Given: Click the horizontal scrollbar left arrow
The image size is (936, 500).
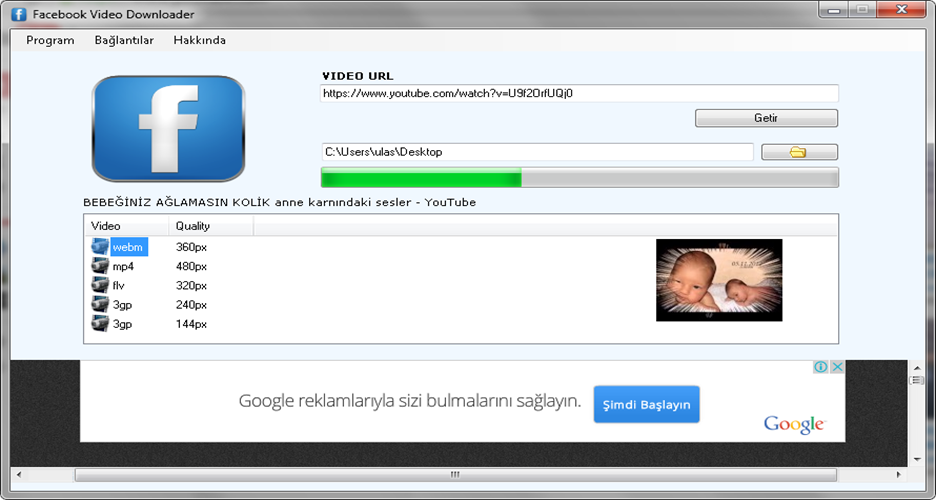Looking at the screenshot, I should (19, 475).
